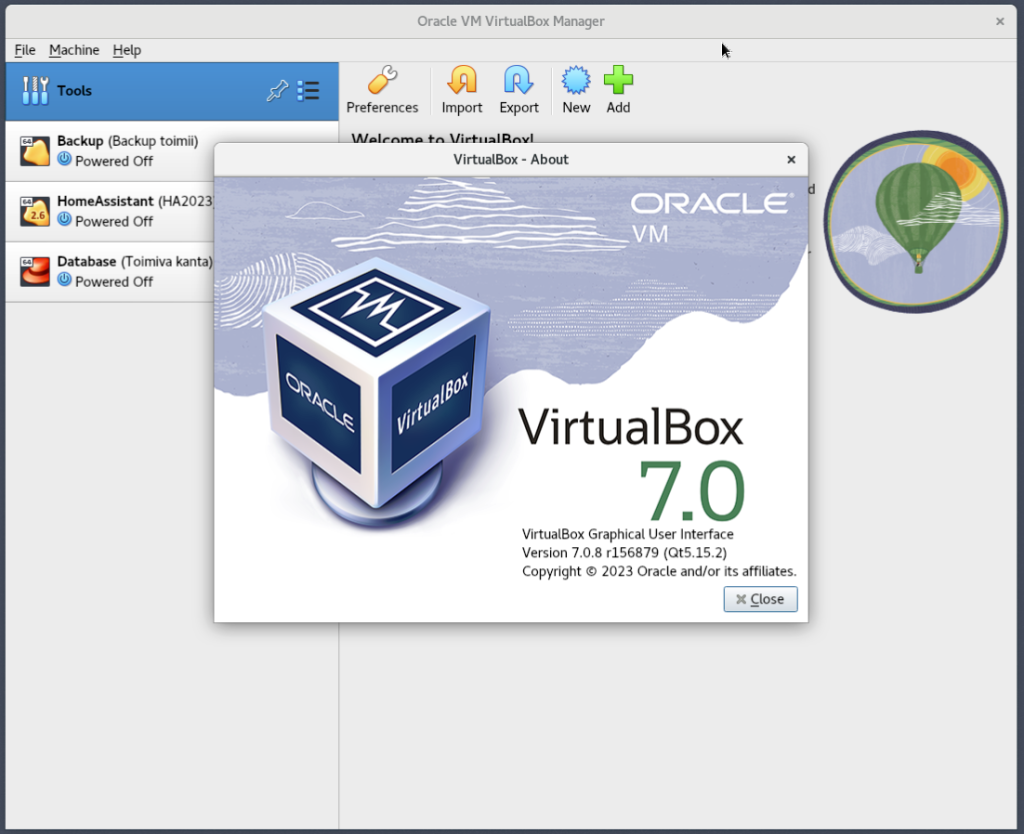
Task: Click the Backup VM's OS icon
Action: (35, 151)
